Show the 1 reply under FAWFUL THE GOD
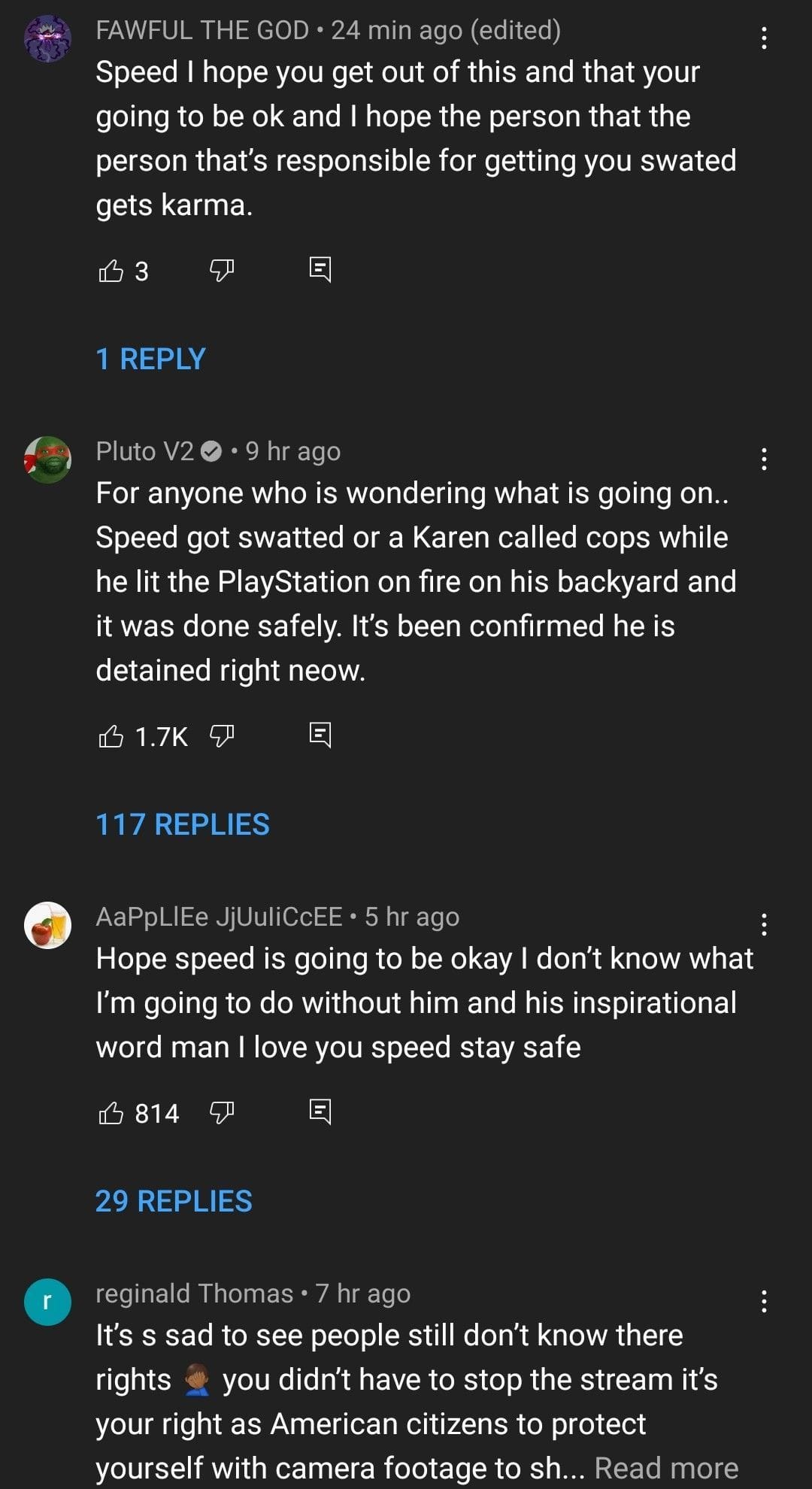812x1489 pixels. pyautogui.click(x=150, y=359)
